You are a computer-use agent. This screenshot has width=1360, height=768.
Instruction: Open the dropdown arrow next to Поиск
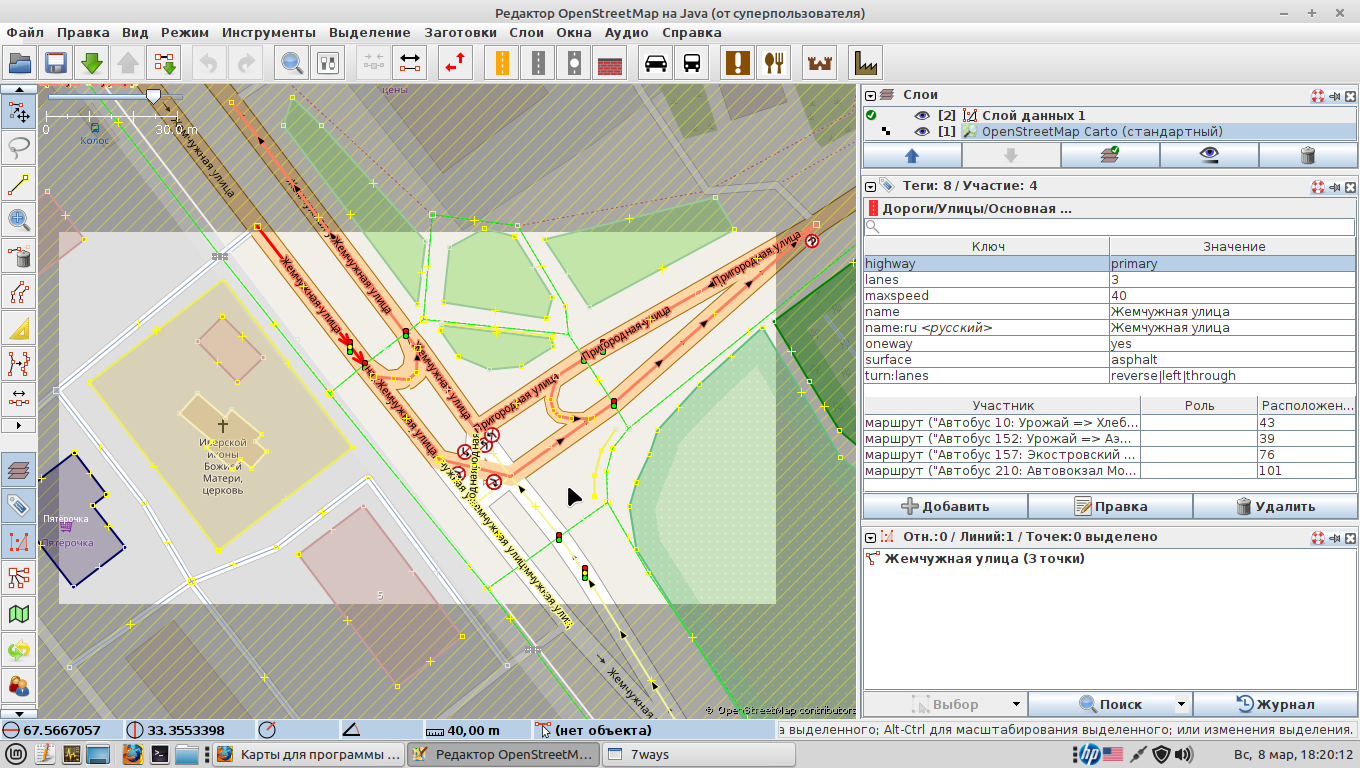1181,704
